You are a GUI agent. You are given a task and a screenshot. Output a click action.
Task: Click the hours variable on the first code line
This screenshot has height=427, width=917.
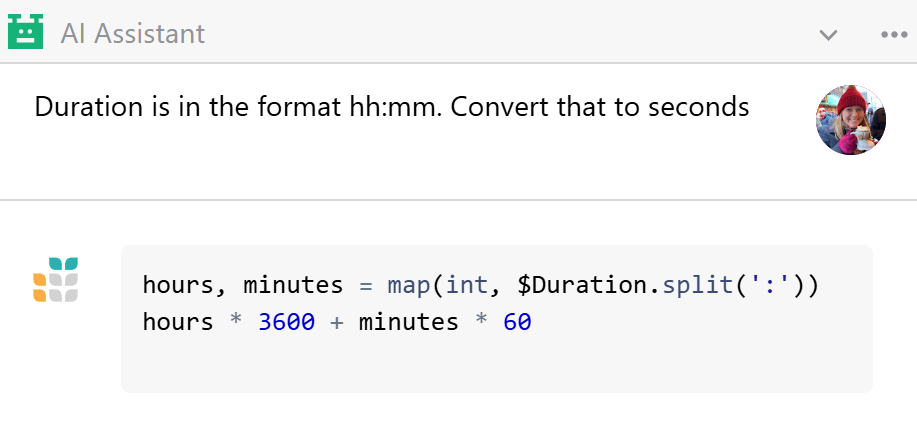click(178, 285)
